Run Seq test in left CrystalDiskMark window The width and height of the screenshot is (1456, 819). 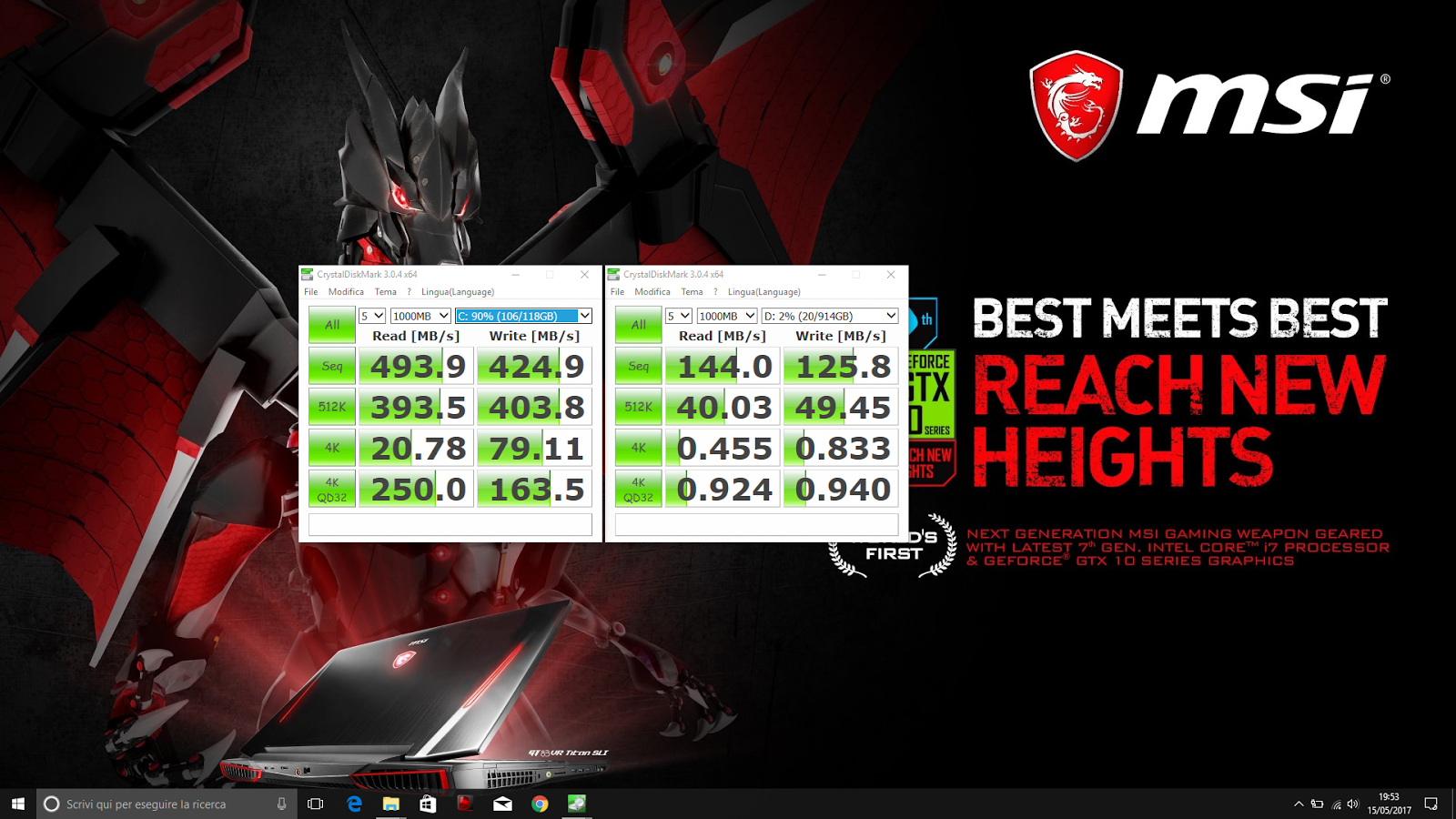[x=332, y=366]
